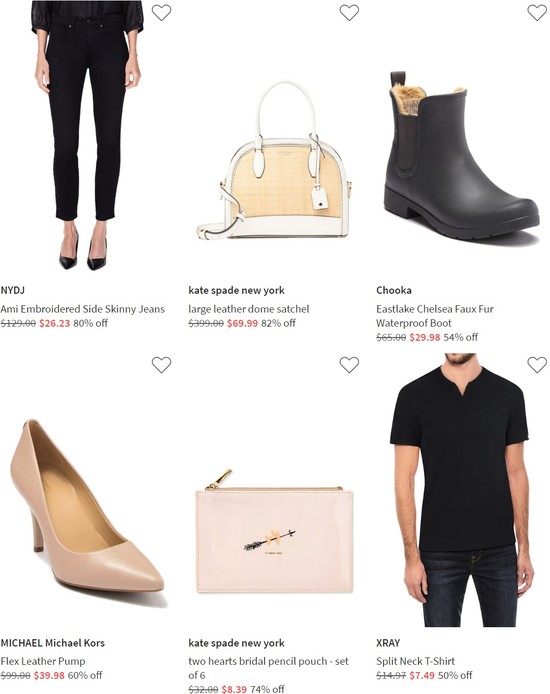This screenshot has height=694, width=550.
Task: Open Eastlake Chelsea Faux Fur Waterproof Boot
Action: tap(435, 316)
